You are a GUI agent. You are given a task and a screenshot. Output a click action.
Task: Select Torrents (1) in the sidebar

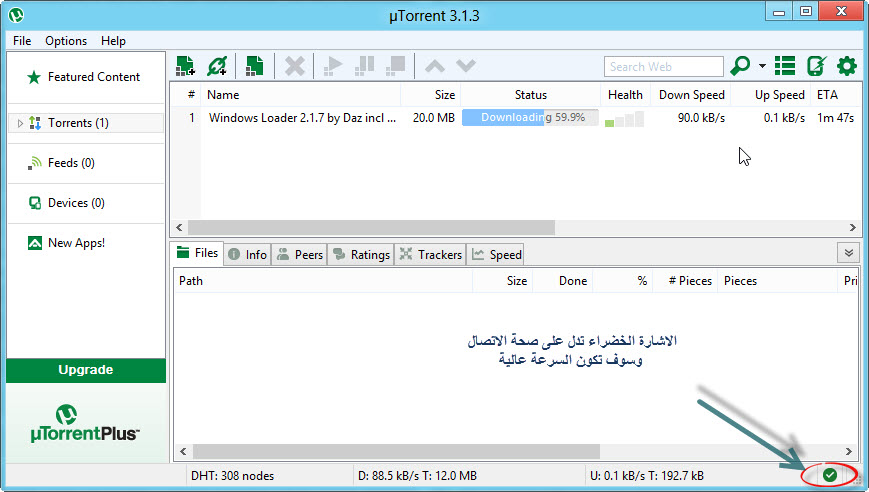pos(86,123)
